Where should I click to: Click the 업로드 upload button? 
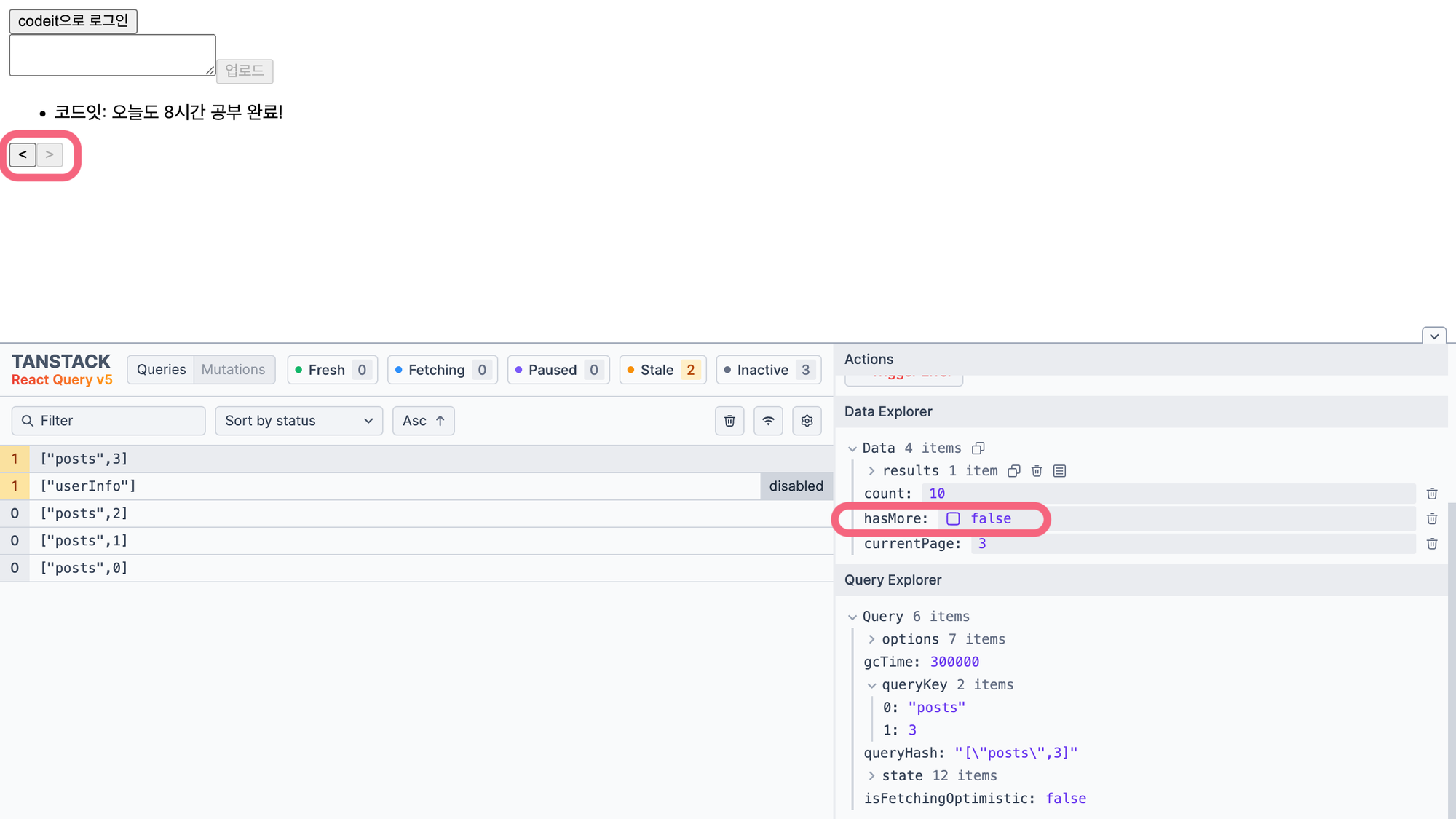[x=245, y=71]
